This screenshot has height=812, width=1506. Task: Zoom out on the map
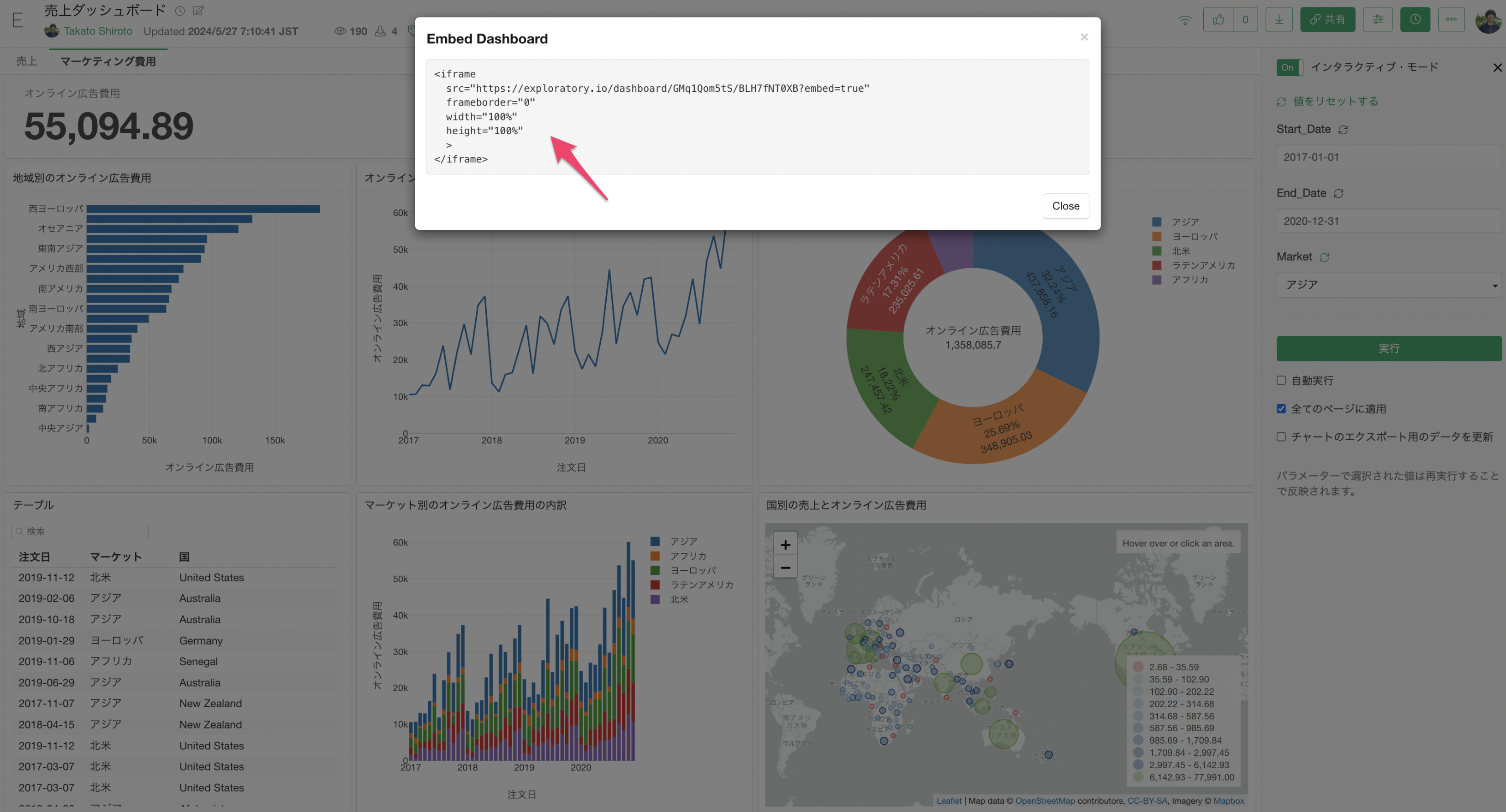coord(785,567)
